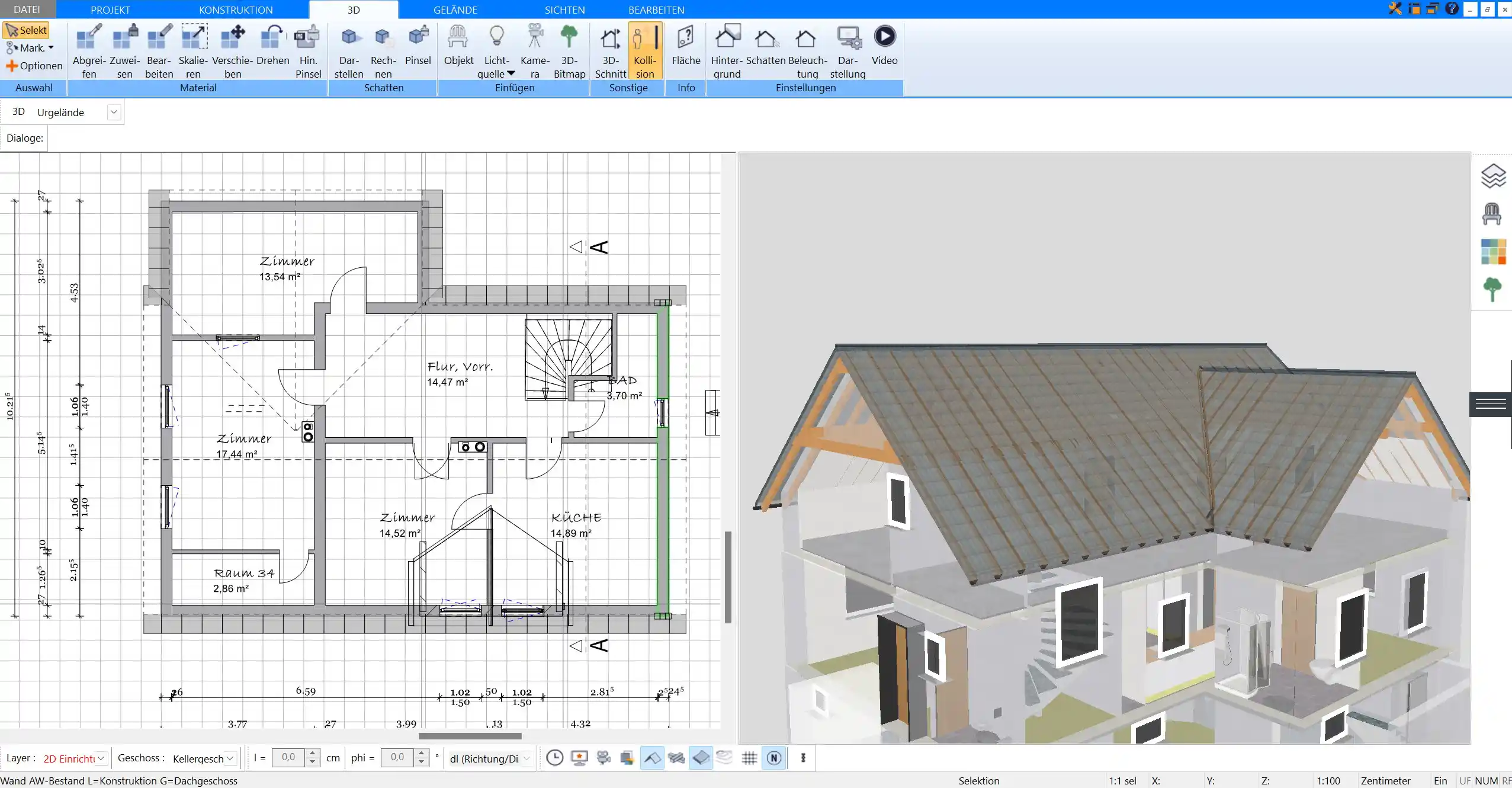Choose the Hin. Pinsel tool
The width and height of the screenshot is (1512, 788).
pyautogui.click(x=308, y=51)
